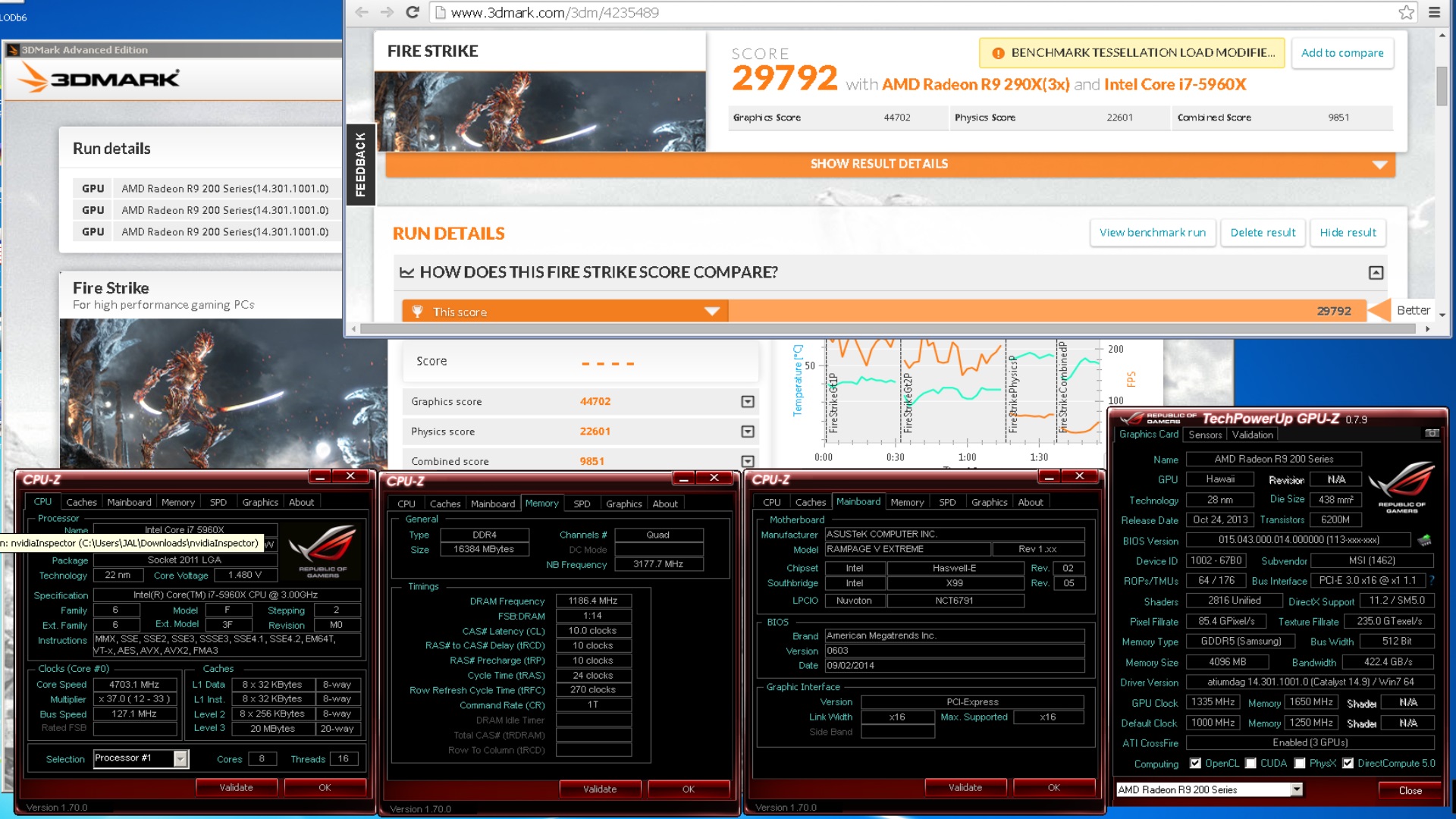Click the browser vertical scrollbar thumb
The image size is (1456, 819).
click(x=1442, y=86)
